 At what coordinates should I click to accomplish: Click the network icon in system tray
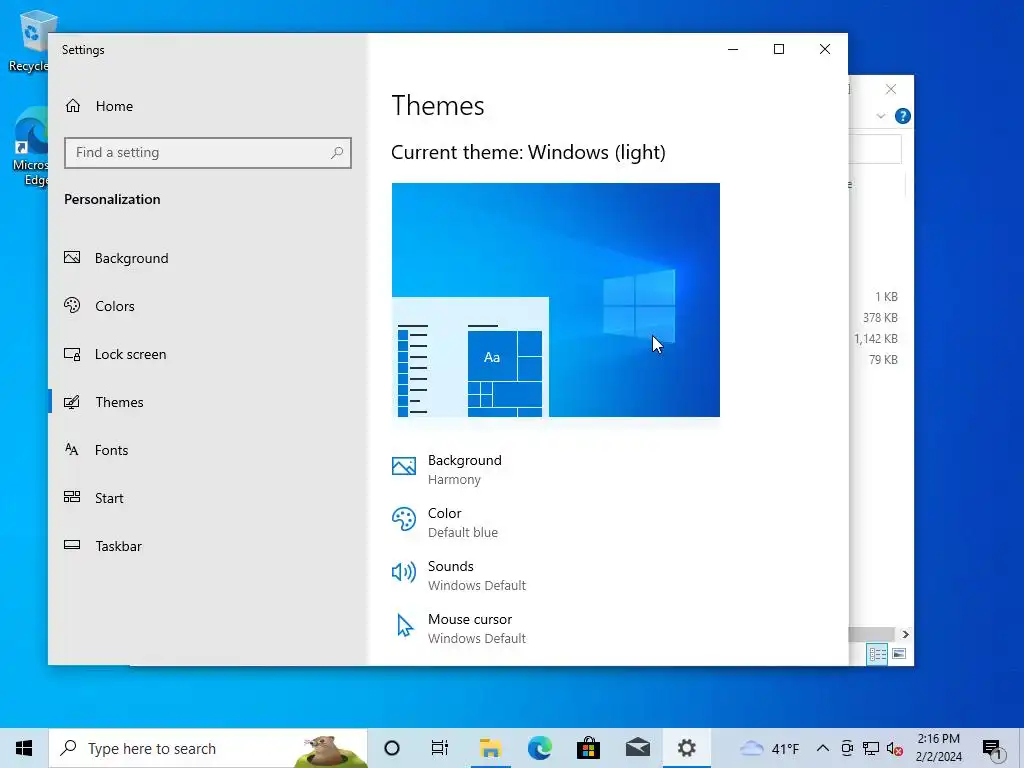pyautogui.click(x=871, y=748)
